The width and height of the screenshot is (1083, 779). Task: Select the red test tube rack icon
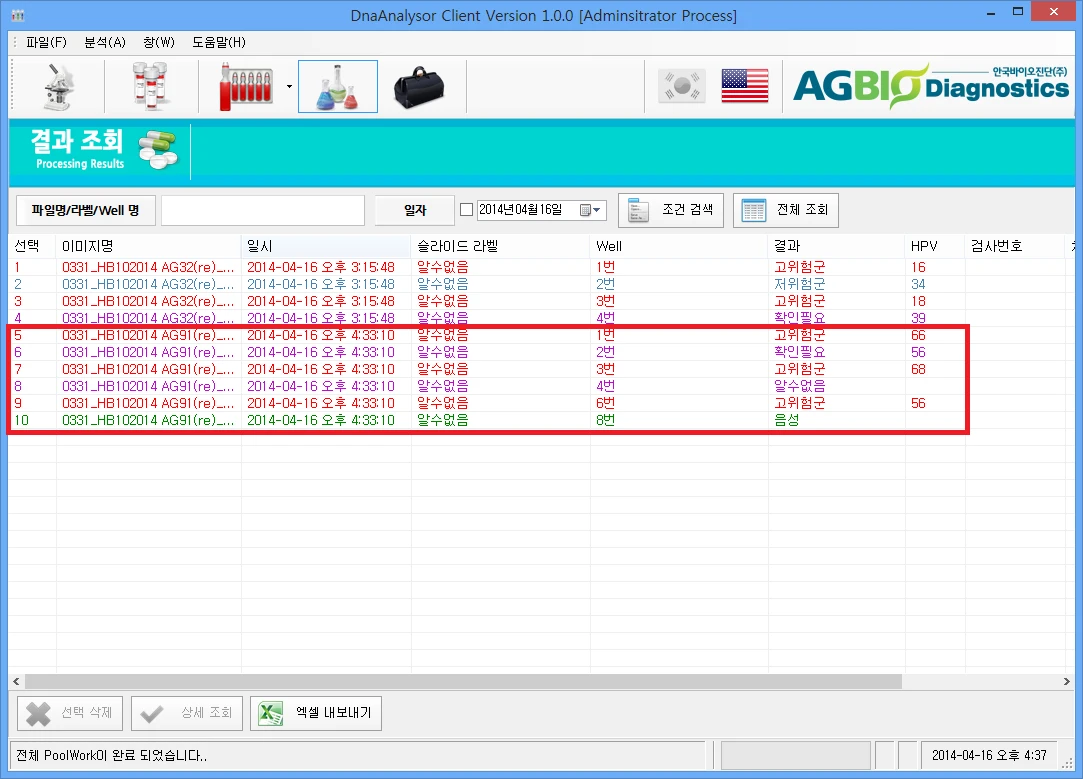(x=245, y=86)
